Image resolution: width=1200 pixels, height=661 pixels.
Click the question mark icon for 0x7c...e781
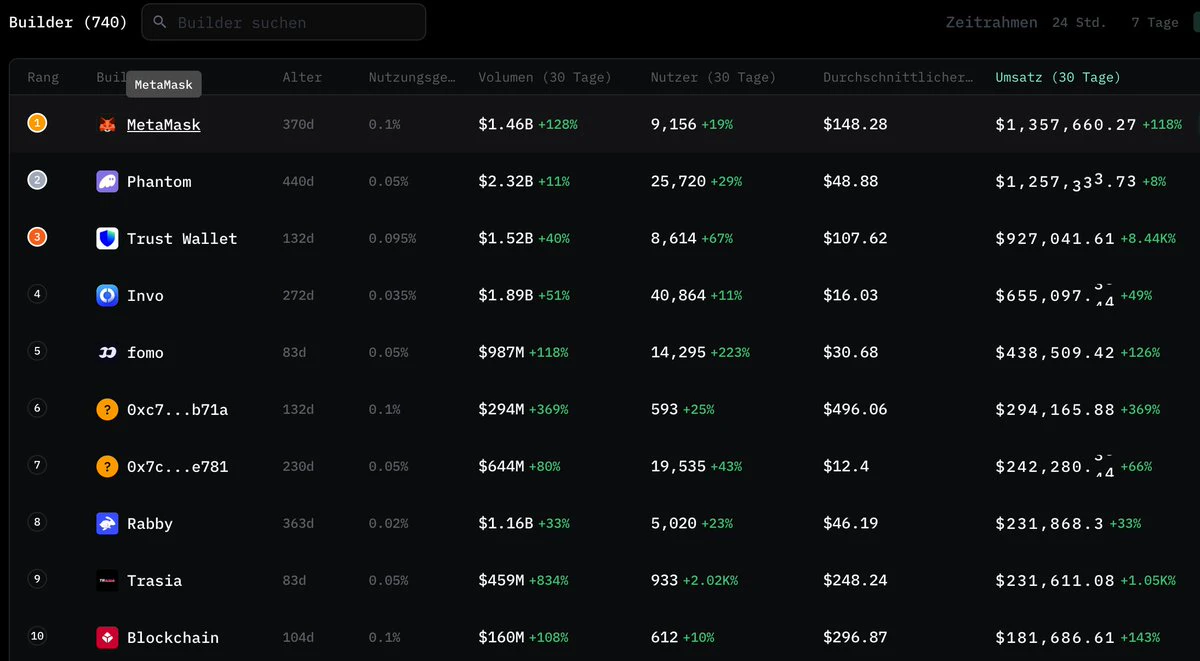(107, 466)
